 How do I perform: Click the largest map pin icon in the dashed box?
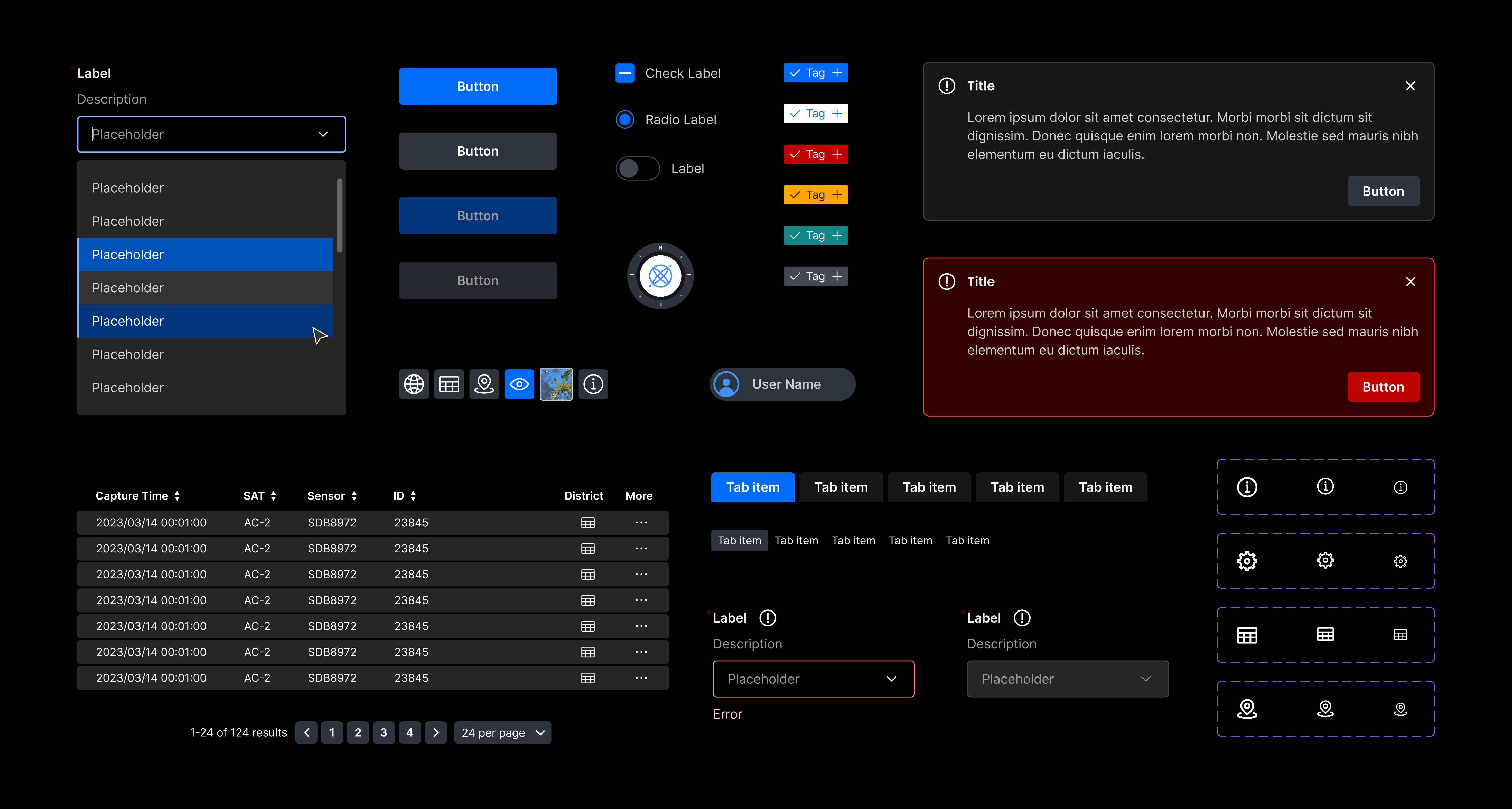click(1247, 709)
